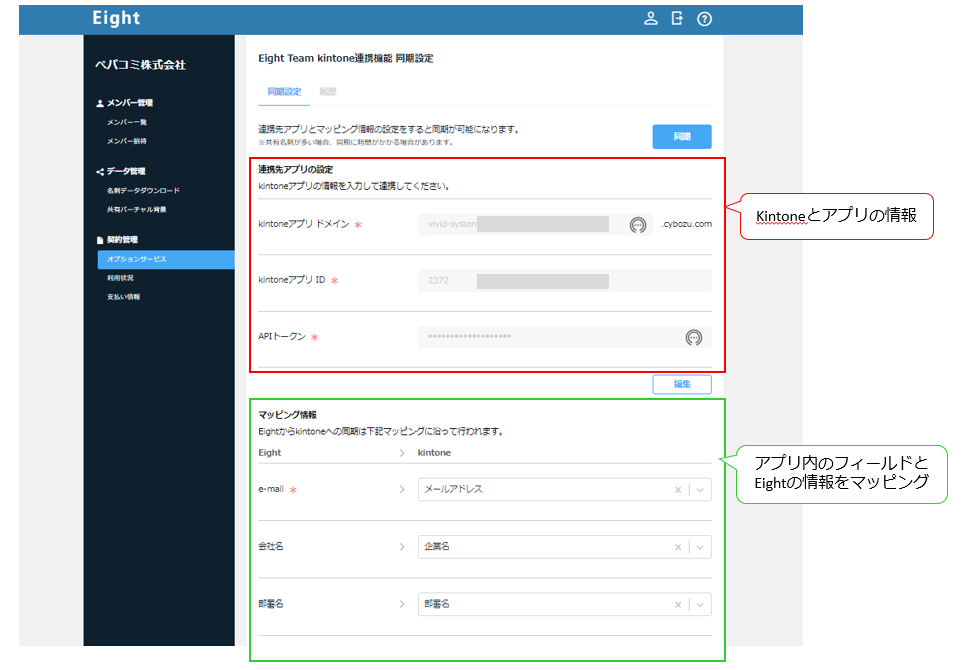Clear the メールアドレス mapping with X icon
The height and width of the screenshot is (670, 963).
tap(678, 490)
